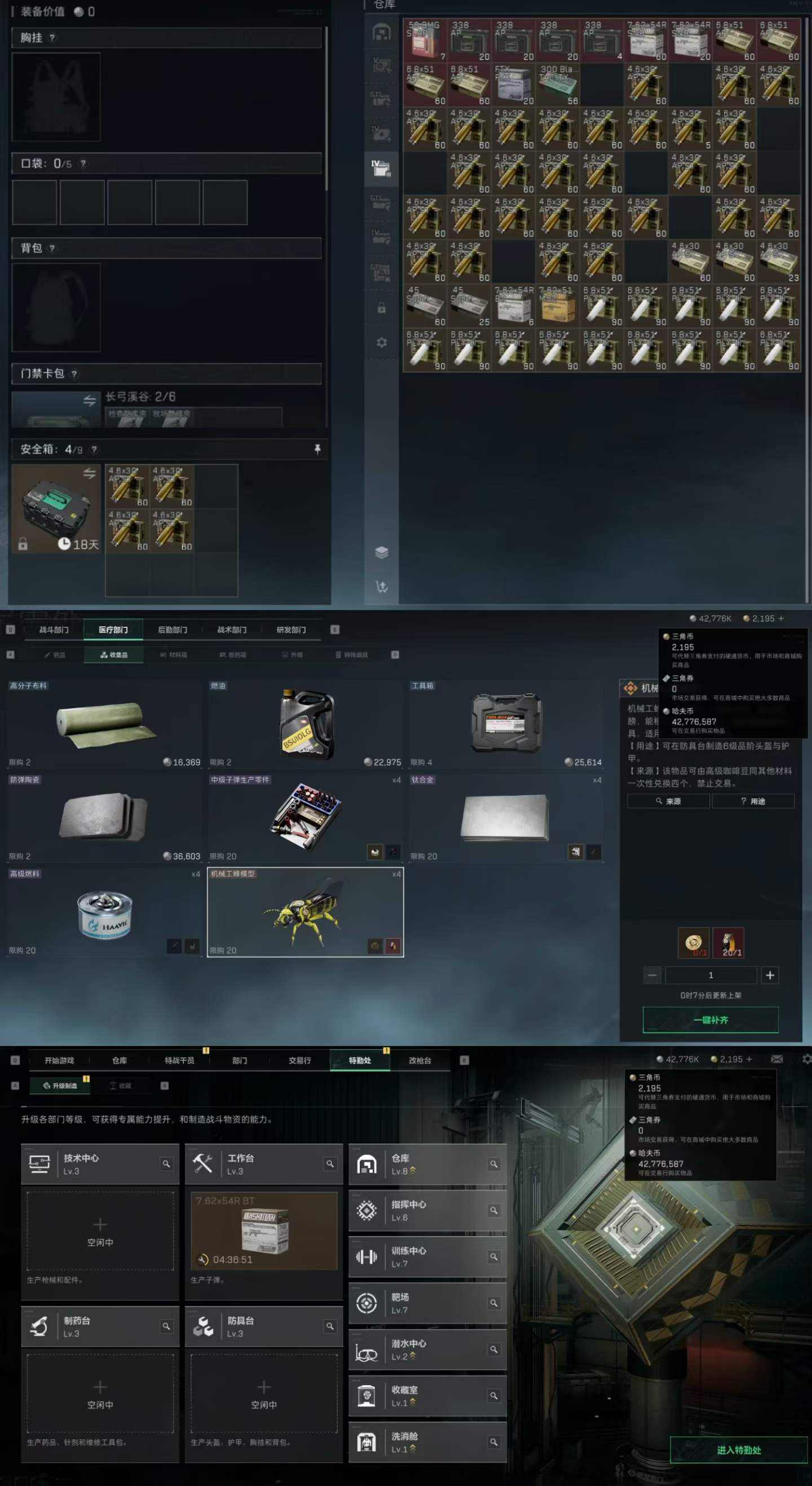Select the 收集品 sub-tab
Image resolution: width=812 pixels, height=1486 pixels.
(x=113, y=655)
